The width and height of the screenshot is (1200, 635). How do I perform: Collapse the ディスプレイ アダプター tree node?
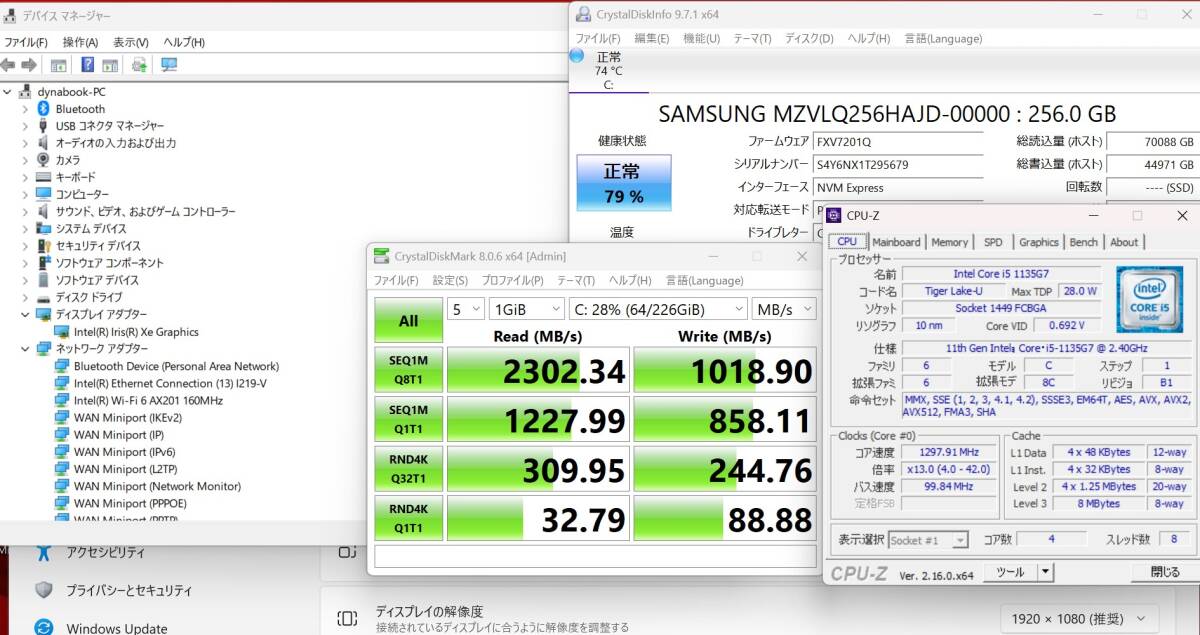(25, 314)
